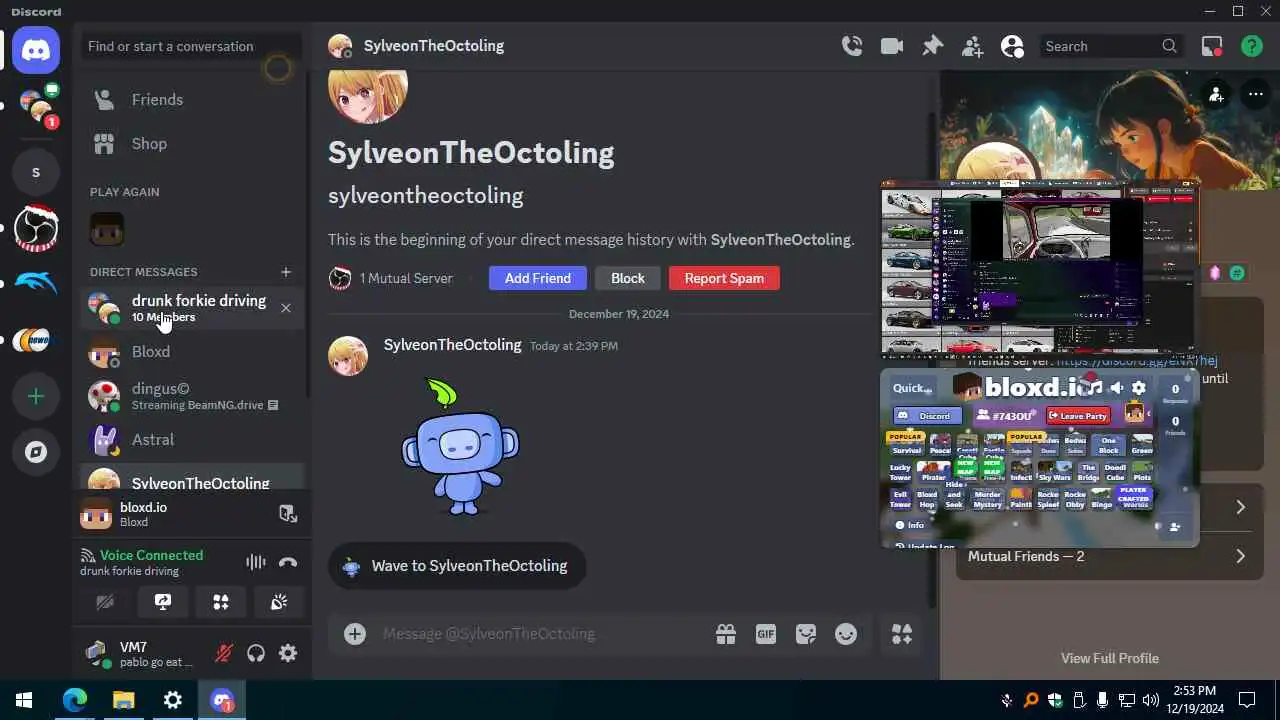Open direct message with Bloxd
Viewport: 1280px width, 720px height.
tap(190, 352)
